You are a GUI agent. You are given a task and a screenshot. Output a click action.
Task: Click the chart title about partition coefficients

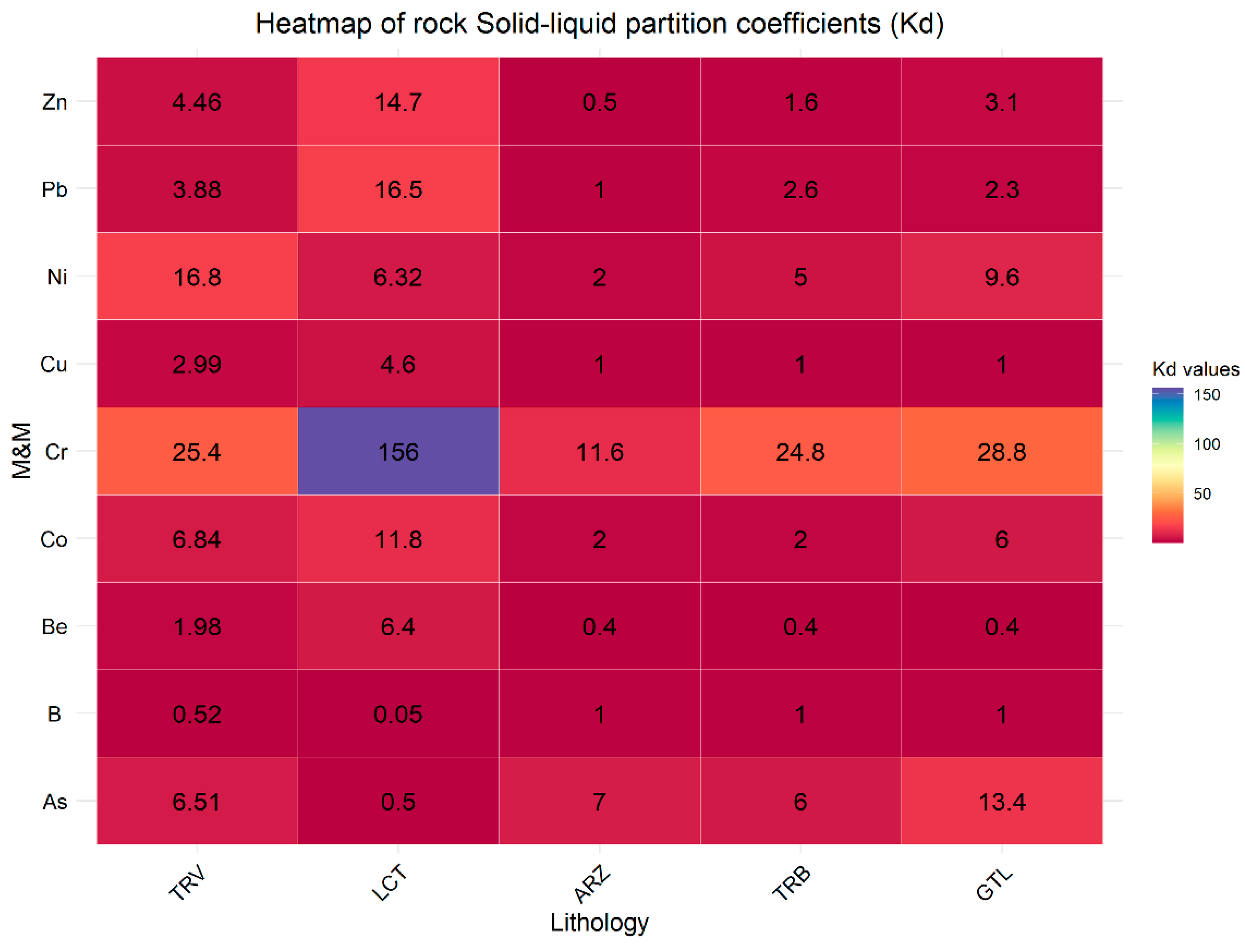[599, 24]
